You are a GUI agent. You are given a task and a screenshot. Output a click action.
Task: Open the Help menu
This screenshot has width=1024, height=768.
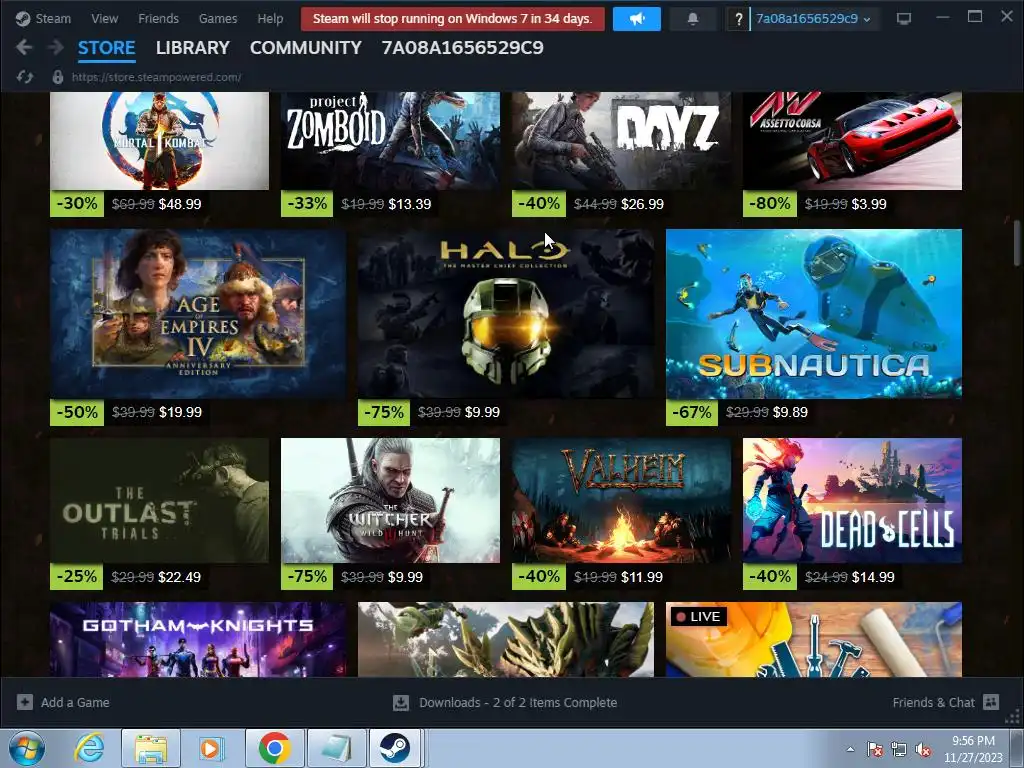click(x=270, y=18)
